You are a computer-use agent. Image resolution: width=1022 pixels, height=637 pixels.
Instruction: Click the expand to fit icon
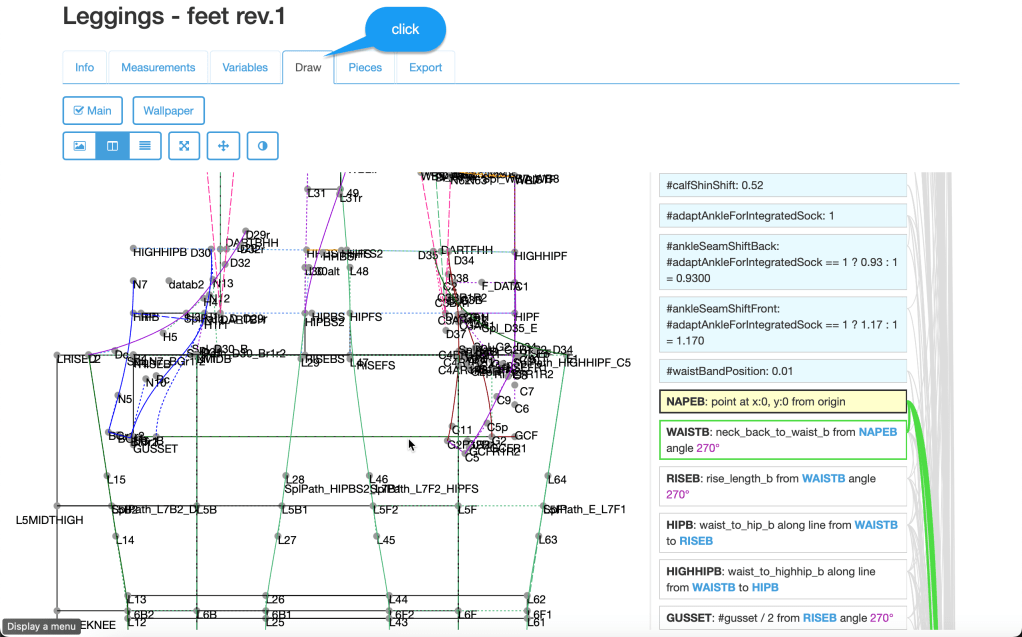coord(184,146)
